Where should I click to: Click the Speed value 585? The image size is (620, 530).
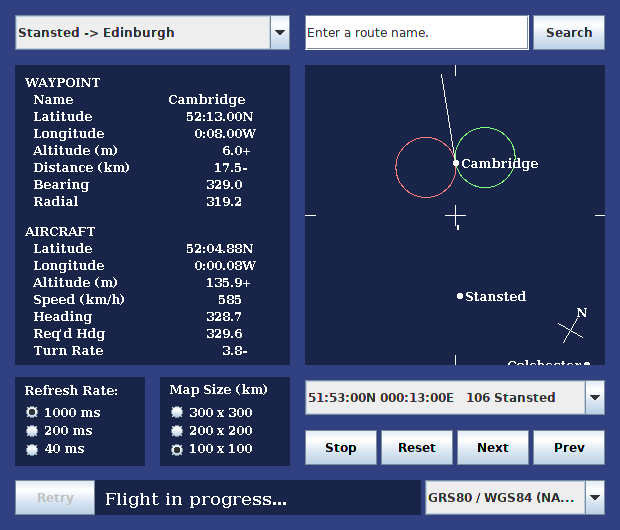coord(230,300)
